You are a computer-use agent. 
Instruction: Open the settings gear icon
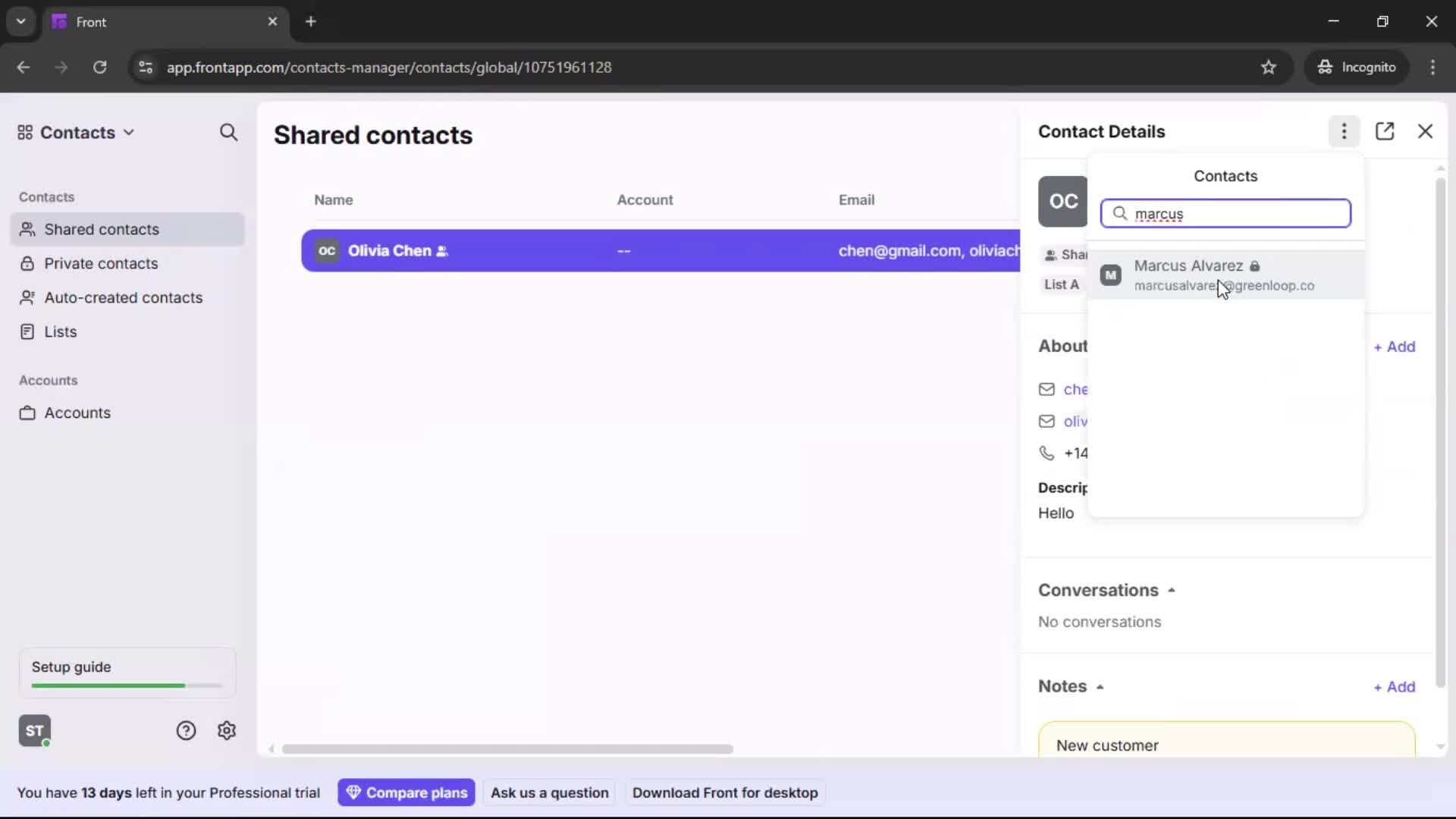pos(227,730)
